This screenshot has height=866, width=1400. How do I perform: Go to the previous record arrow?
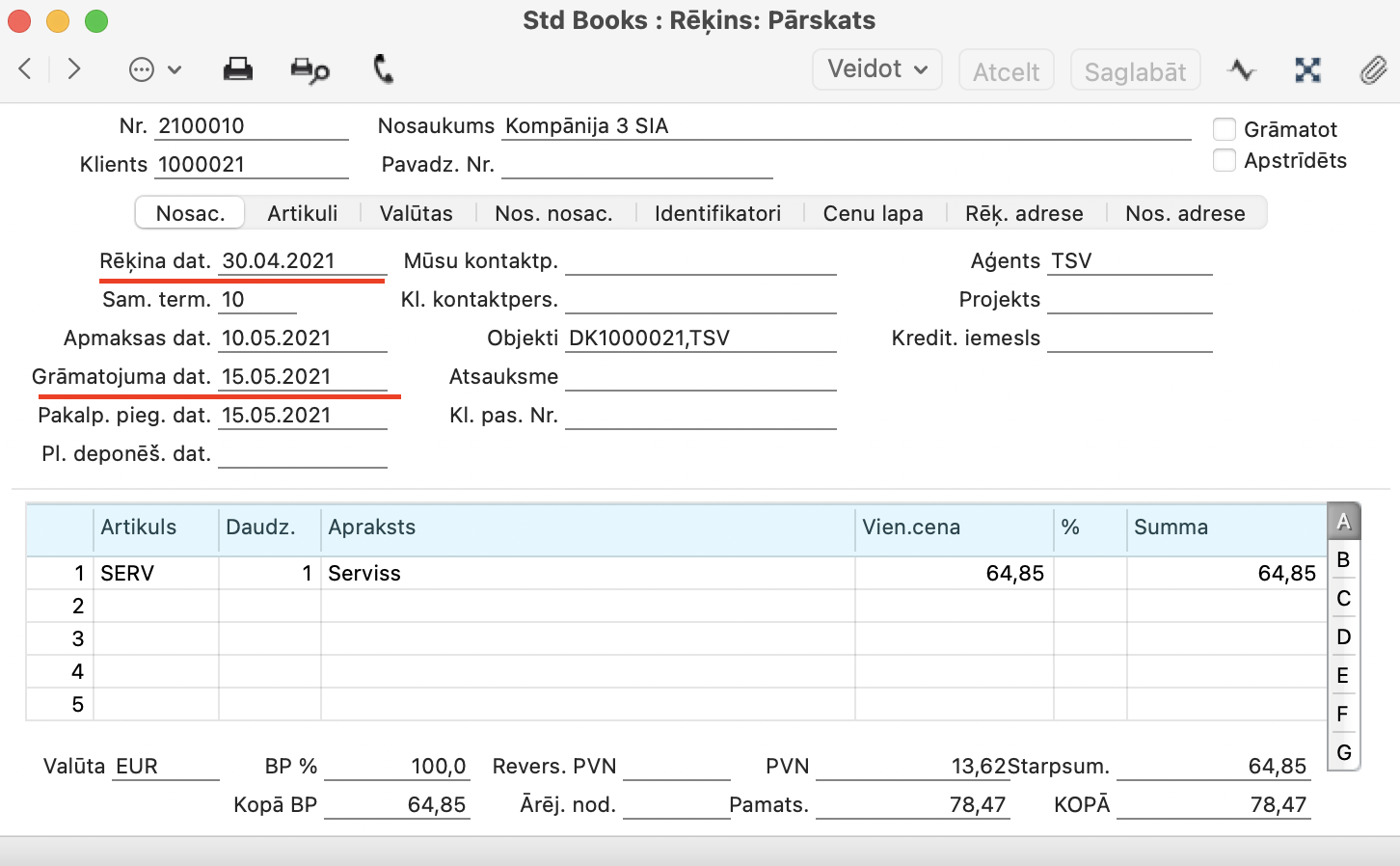(26, 69)
